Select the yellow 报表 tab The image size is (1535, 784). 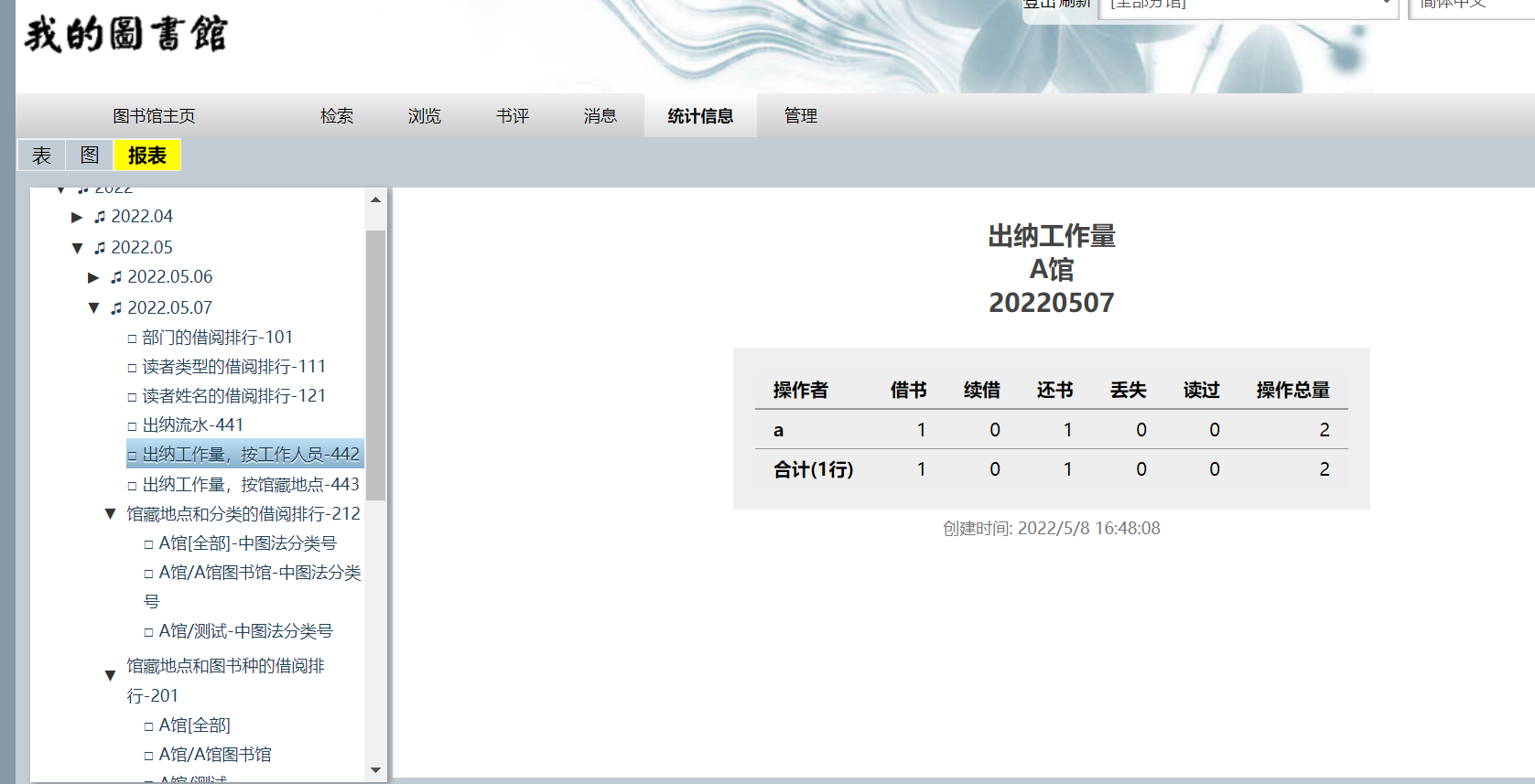[x=147, y=156]
